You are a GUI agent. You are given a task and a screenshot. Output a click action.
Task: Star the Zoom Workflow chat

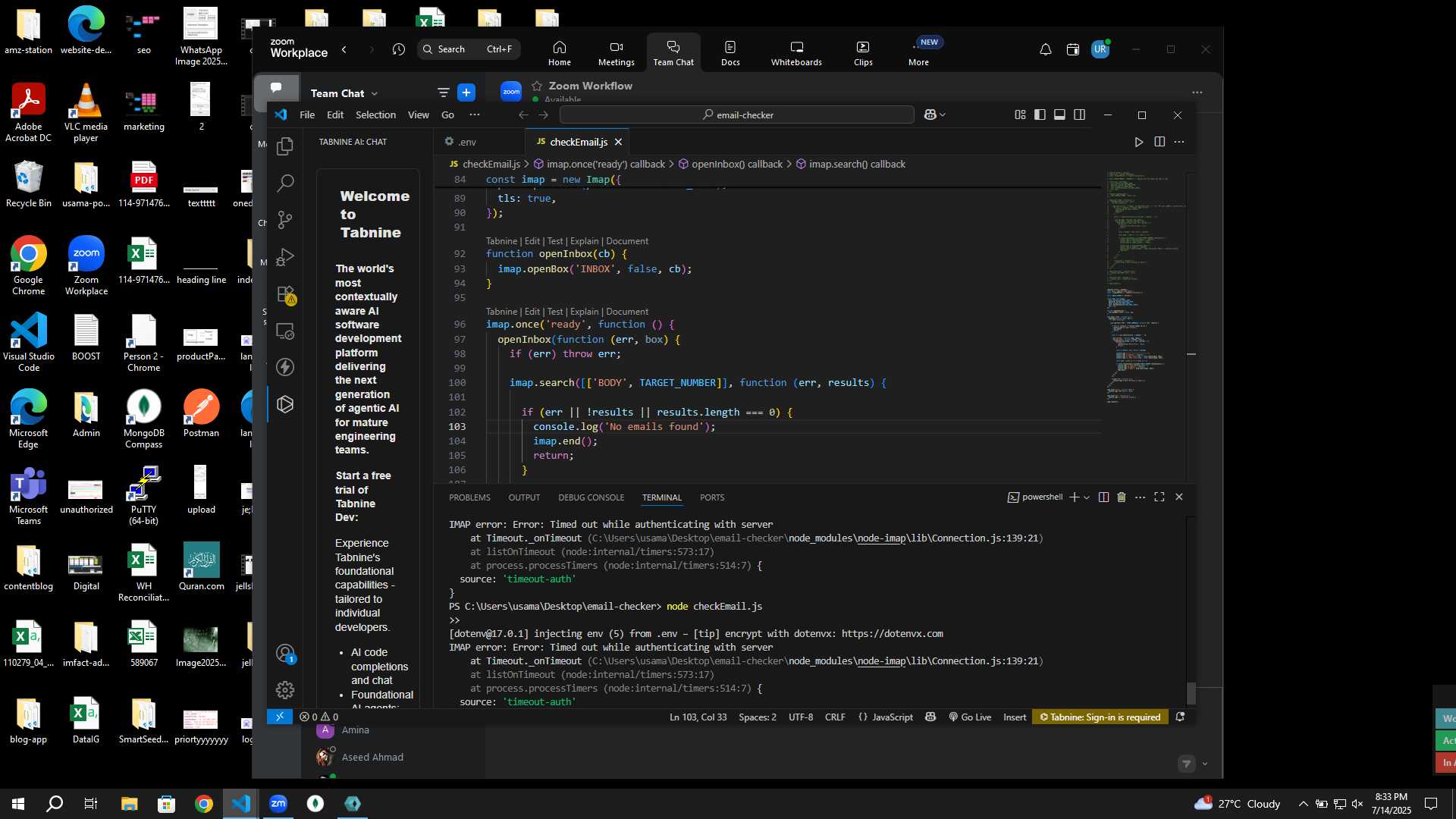click(x=537, y=86)
